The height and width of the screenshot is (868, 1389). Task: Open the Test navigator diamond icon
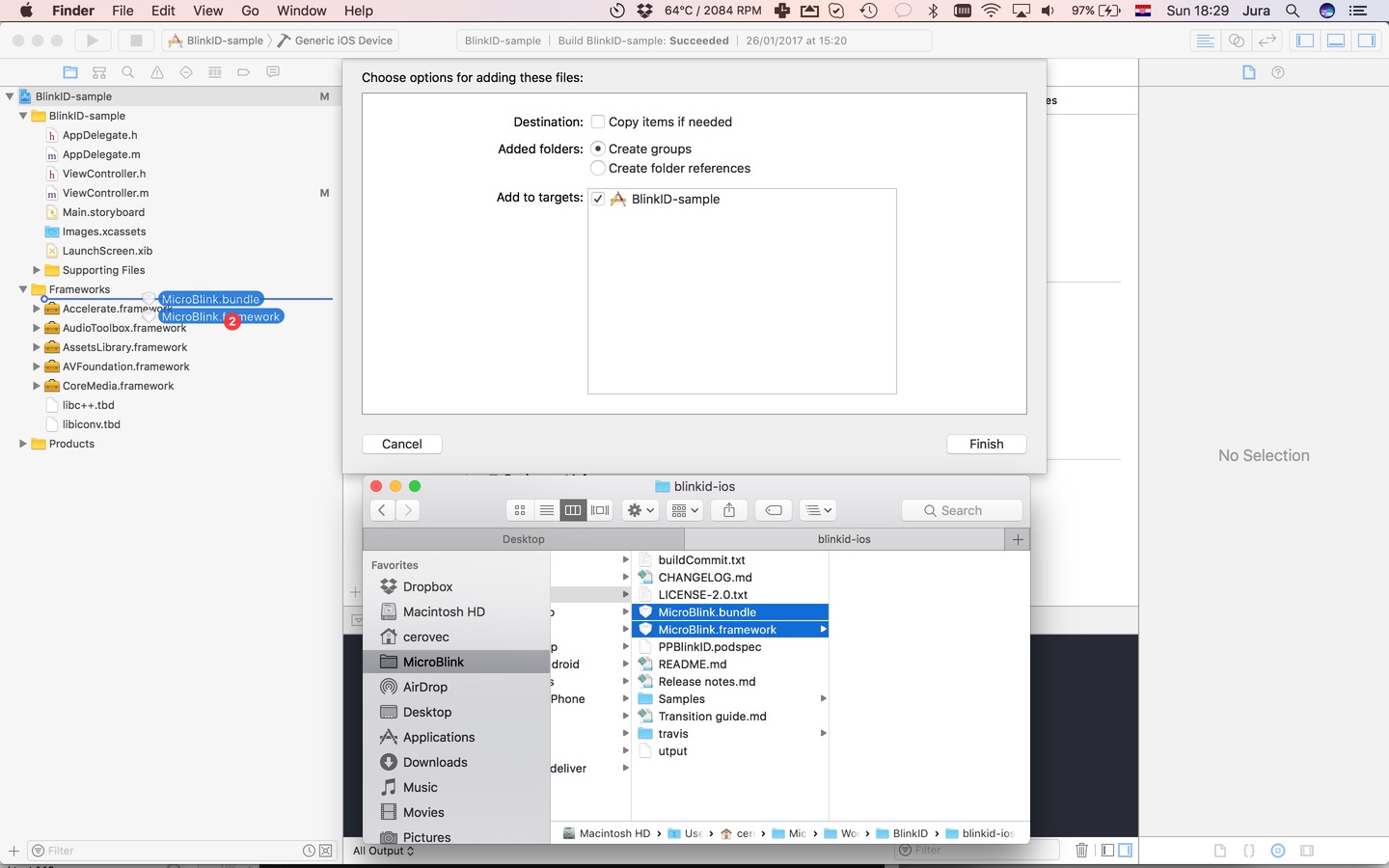tap(186, 72)
